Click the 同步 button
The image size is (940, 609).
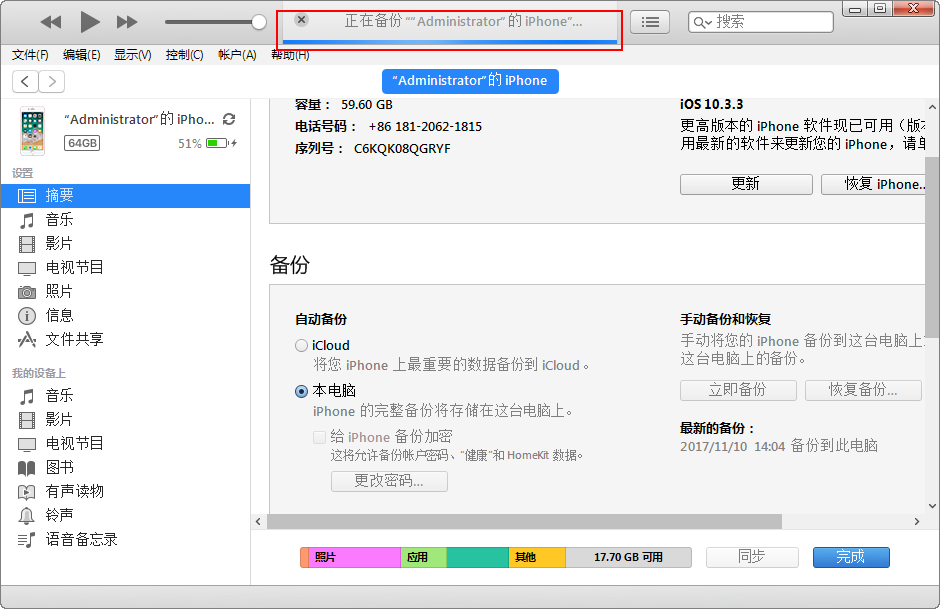click(752, 557)
